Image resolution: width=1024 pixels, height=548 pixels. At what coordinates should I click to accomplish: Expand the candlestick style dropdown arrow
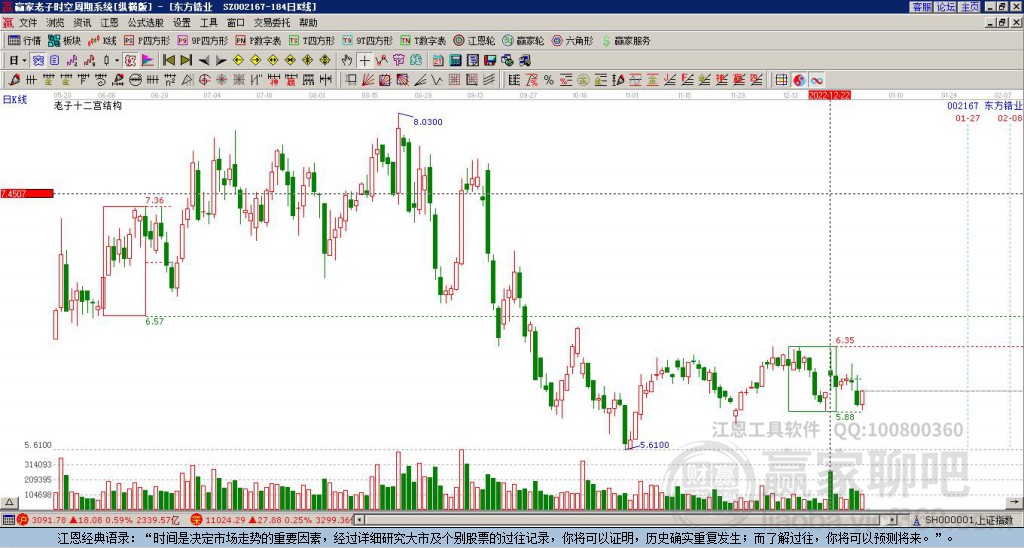[x=117, y=61]
